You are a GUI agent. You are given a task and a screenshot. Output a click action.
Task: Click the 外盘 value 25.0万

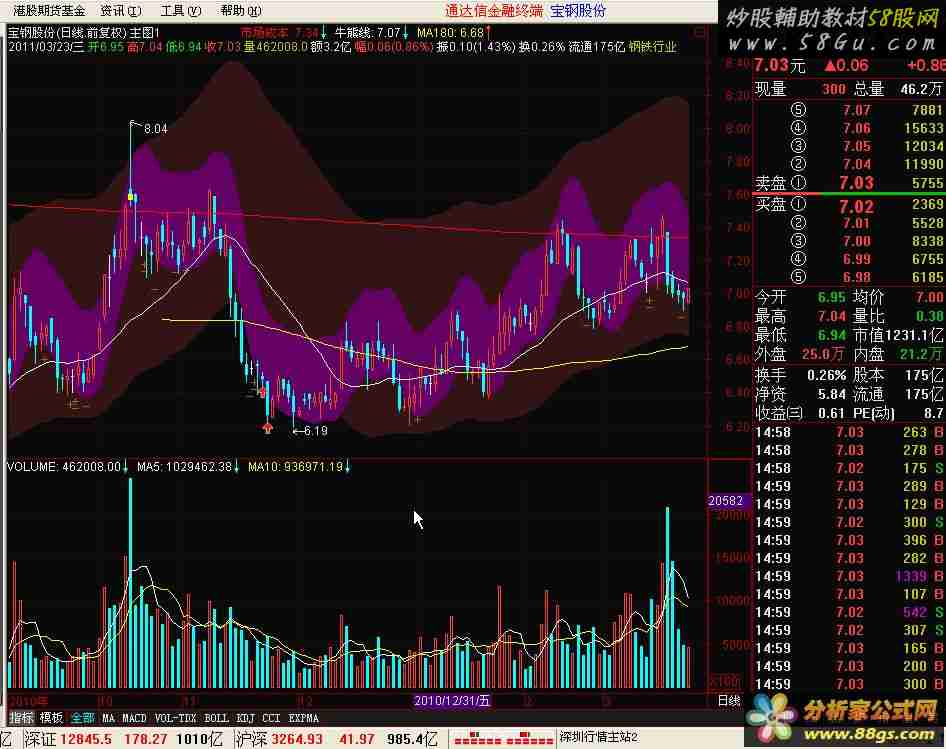pyautogui.click(x=824, y=354)
